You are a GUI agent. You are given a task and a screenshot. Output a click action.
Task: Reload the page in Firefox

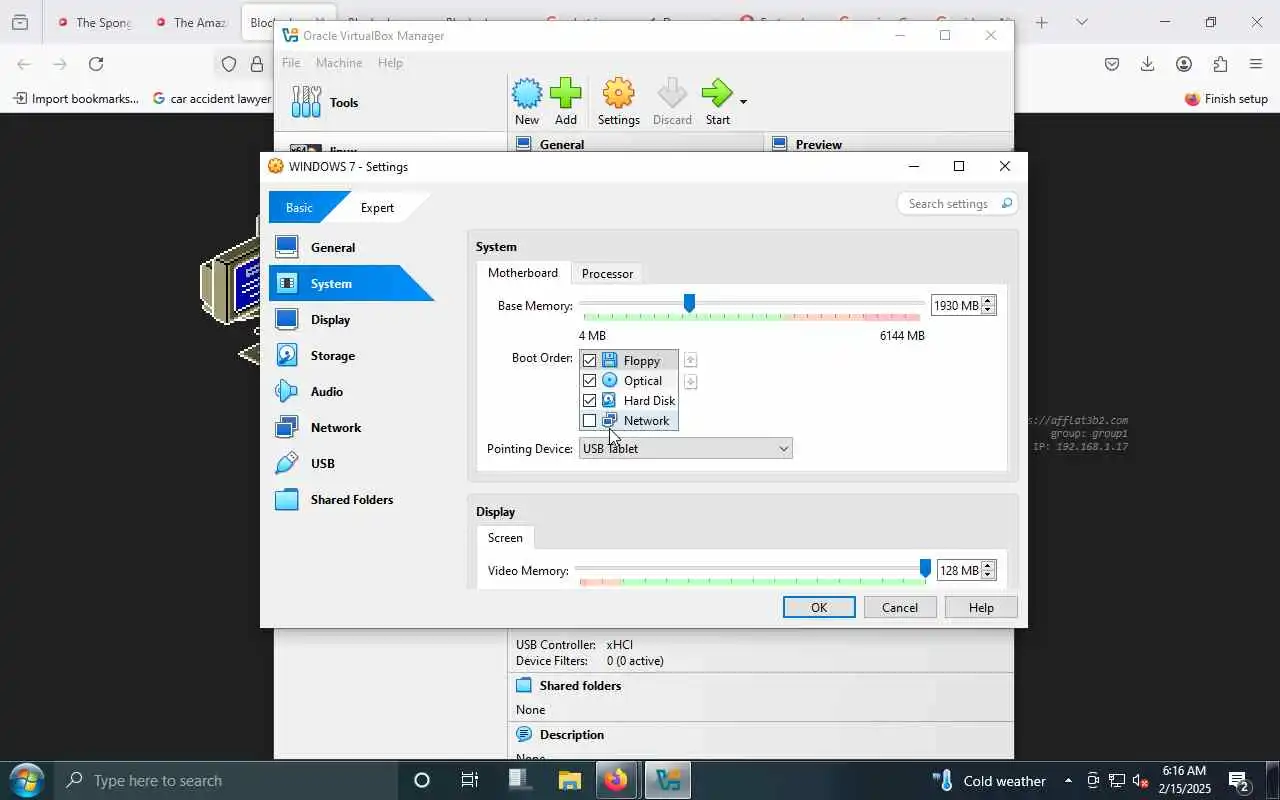coord(96,64)
